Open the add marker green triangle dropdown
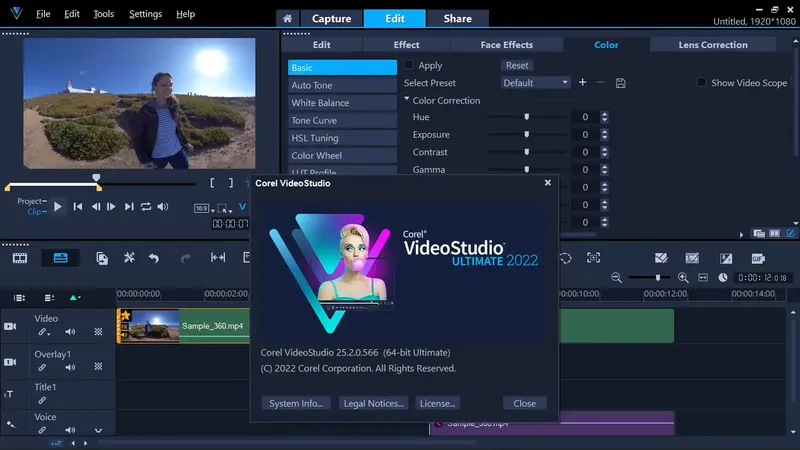The width and height of the screenshot is (800, 450). pyautogui.click(x=75, y=297)
